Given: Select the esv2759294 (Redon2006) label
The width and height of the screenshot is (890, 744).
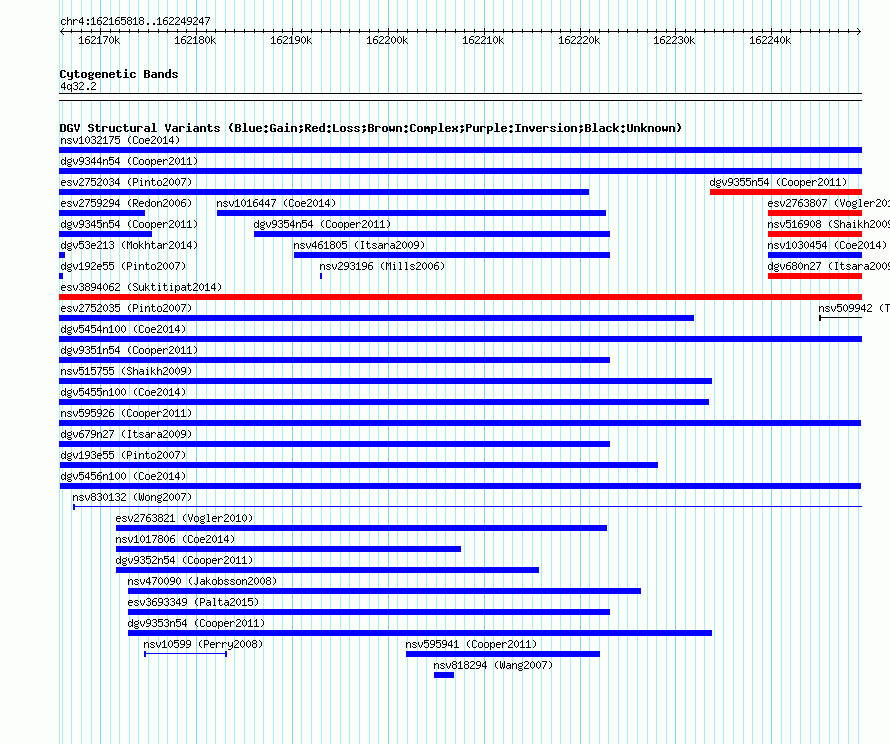Looking at the screenshot, I should coord(126,203).
